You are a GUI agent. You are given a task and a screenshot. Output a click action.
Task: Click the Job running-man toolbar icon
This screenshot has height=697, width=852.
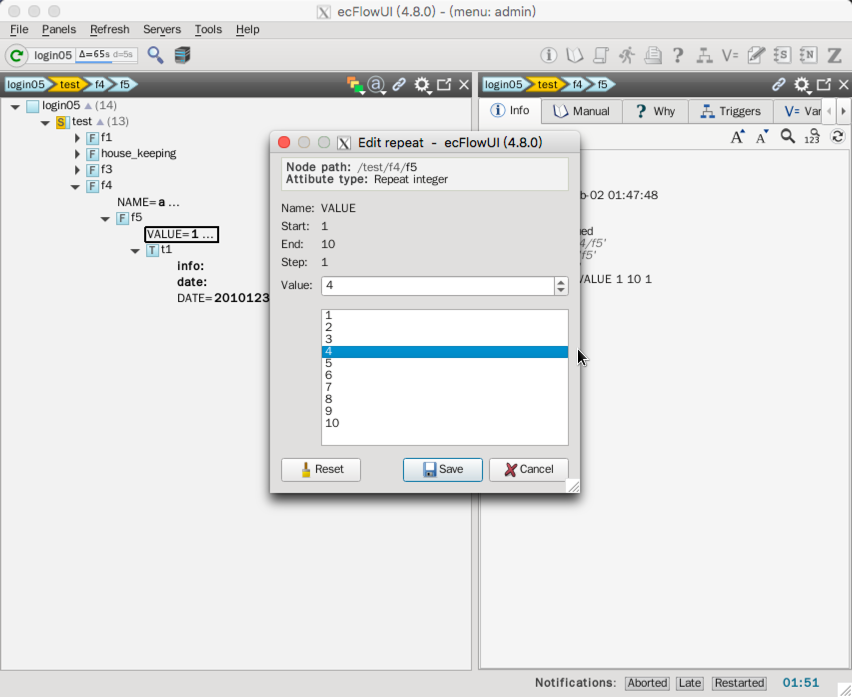(x=627, y=55)
